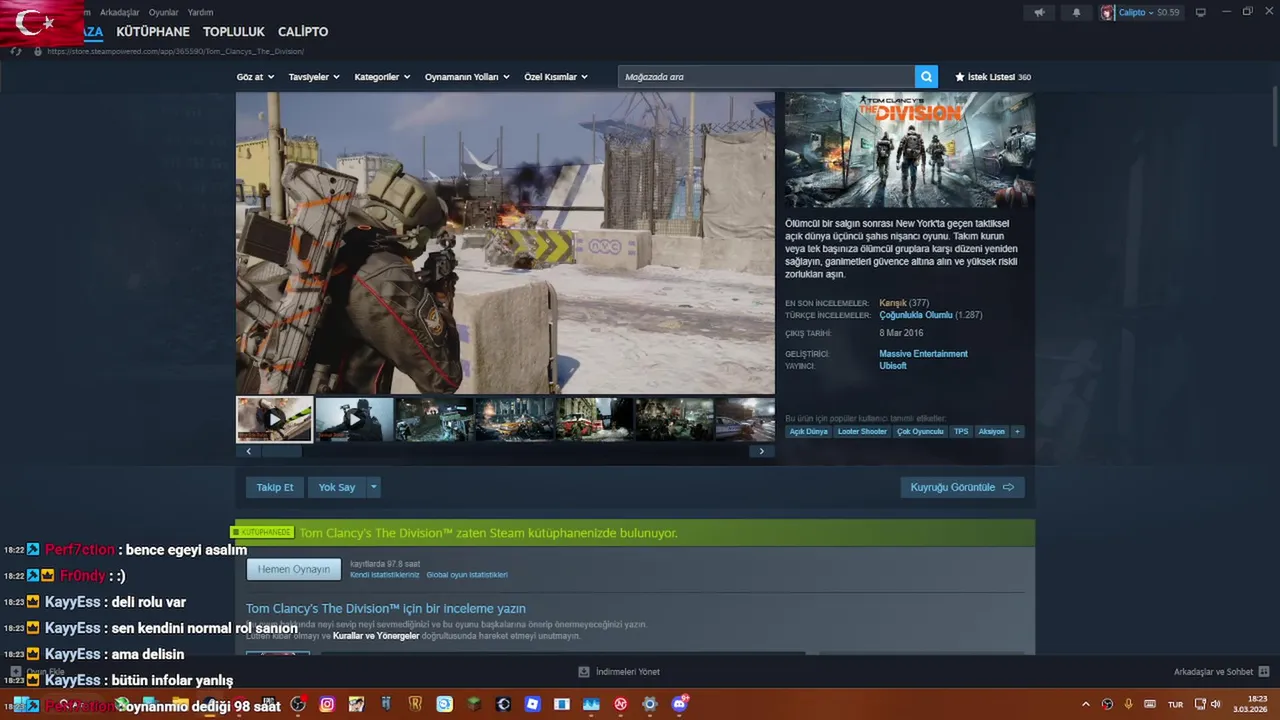Expand the Kategoriler dropdown
The image size is (1280, 720).
tap(382, 77)
